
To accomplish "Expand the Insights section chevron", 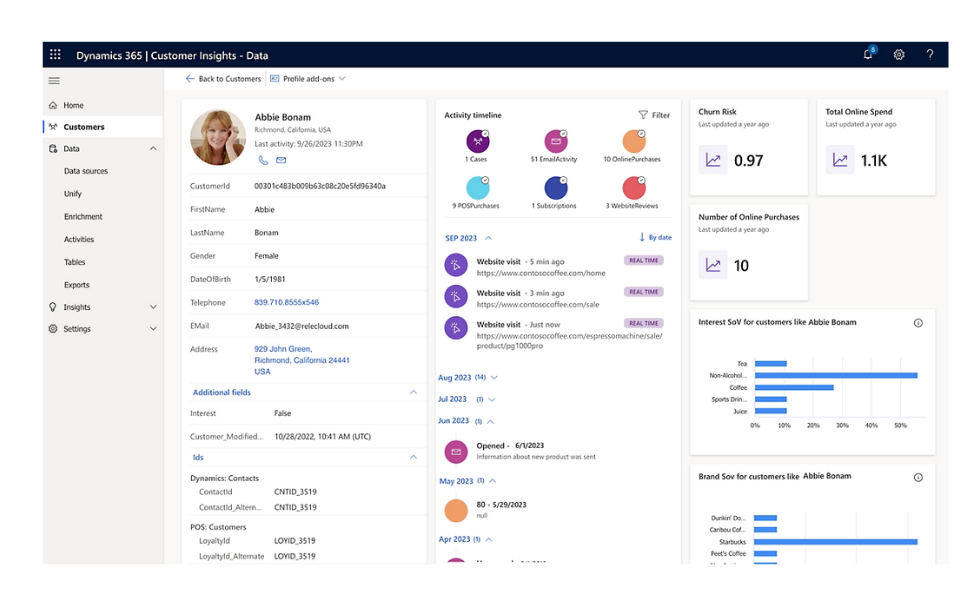I will 153,307.
